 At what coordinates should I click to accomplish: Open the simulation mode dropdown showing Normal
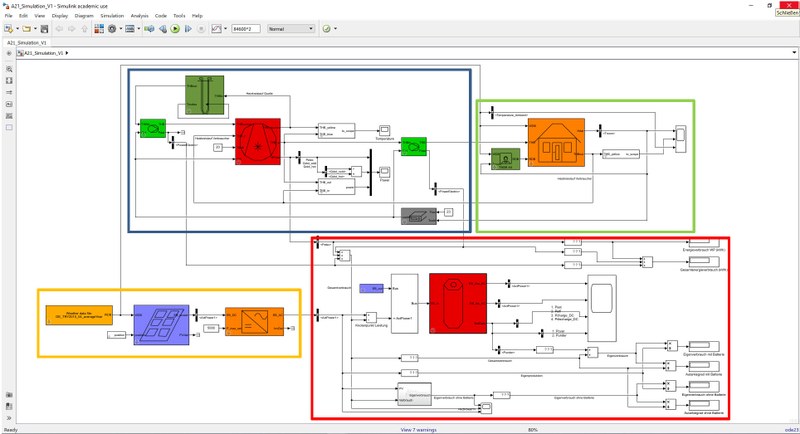(291, 29)
